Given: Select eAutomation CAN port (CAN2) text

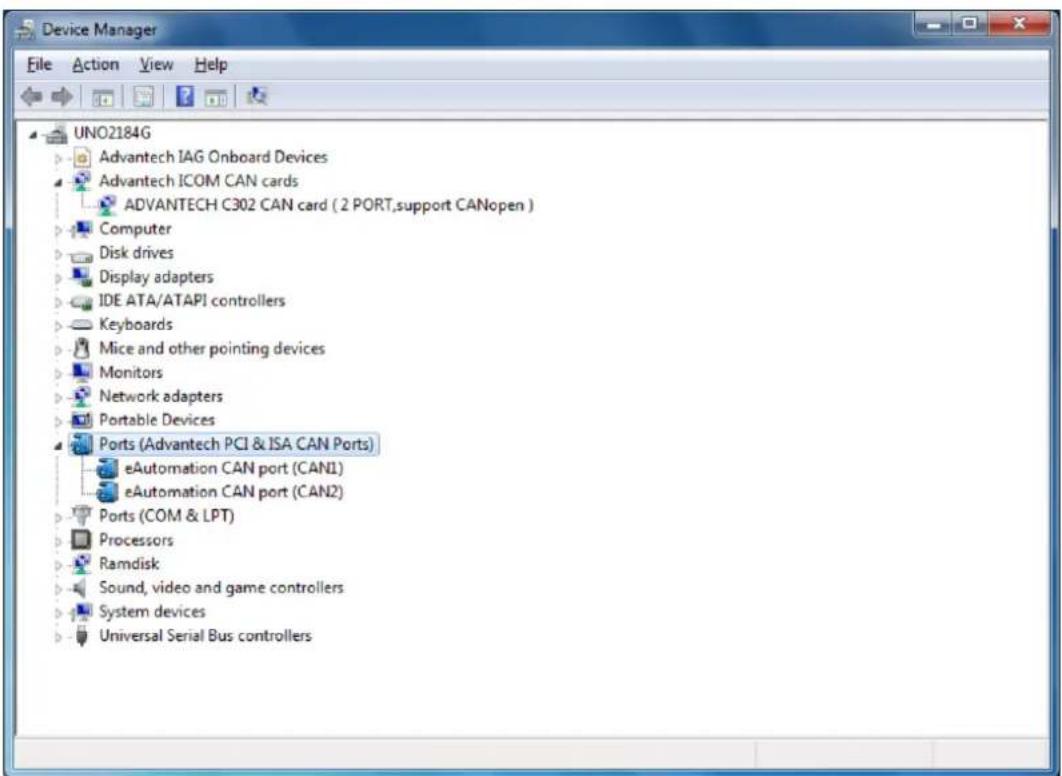Looking at the screenshot, I should [234, 492].
